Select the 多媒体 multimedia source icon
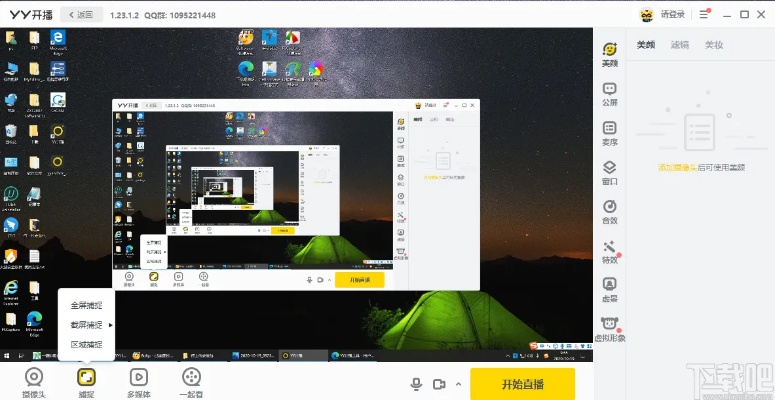Screen dimensions: 775x400 (x=138, y=383)
